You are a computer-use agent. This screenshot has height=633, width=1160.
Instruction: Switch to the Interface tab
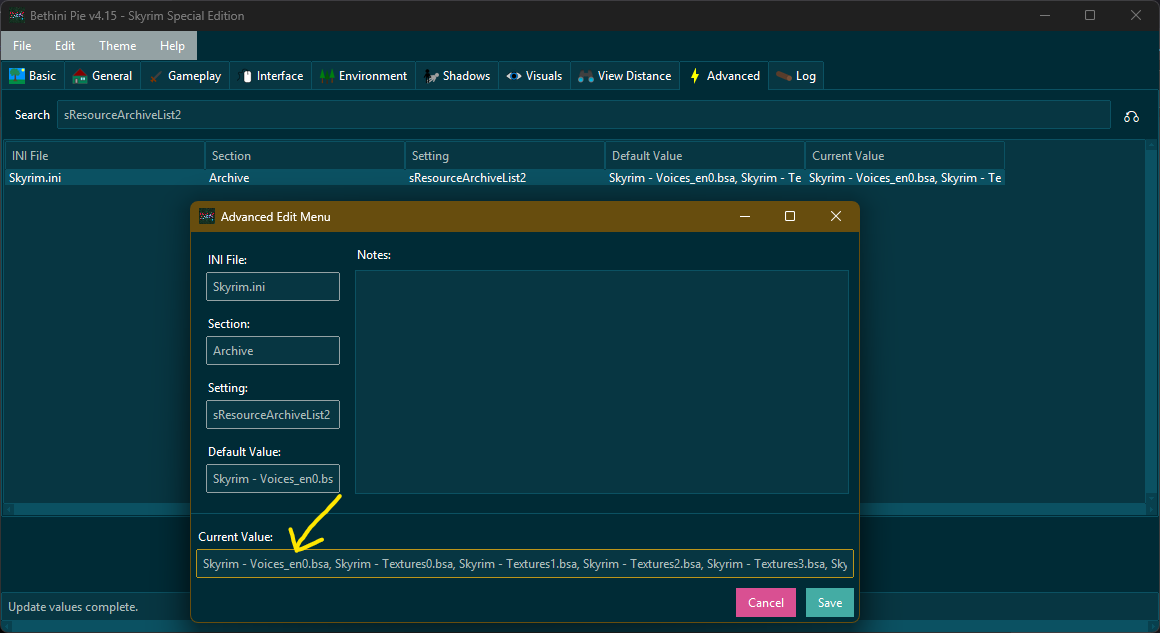(272, 75)
